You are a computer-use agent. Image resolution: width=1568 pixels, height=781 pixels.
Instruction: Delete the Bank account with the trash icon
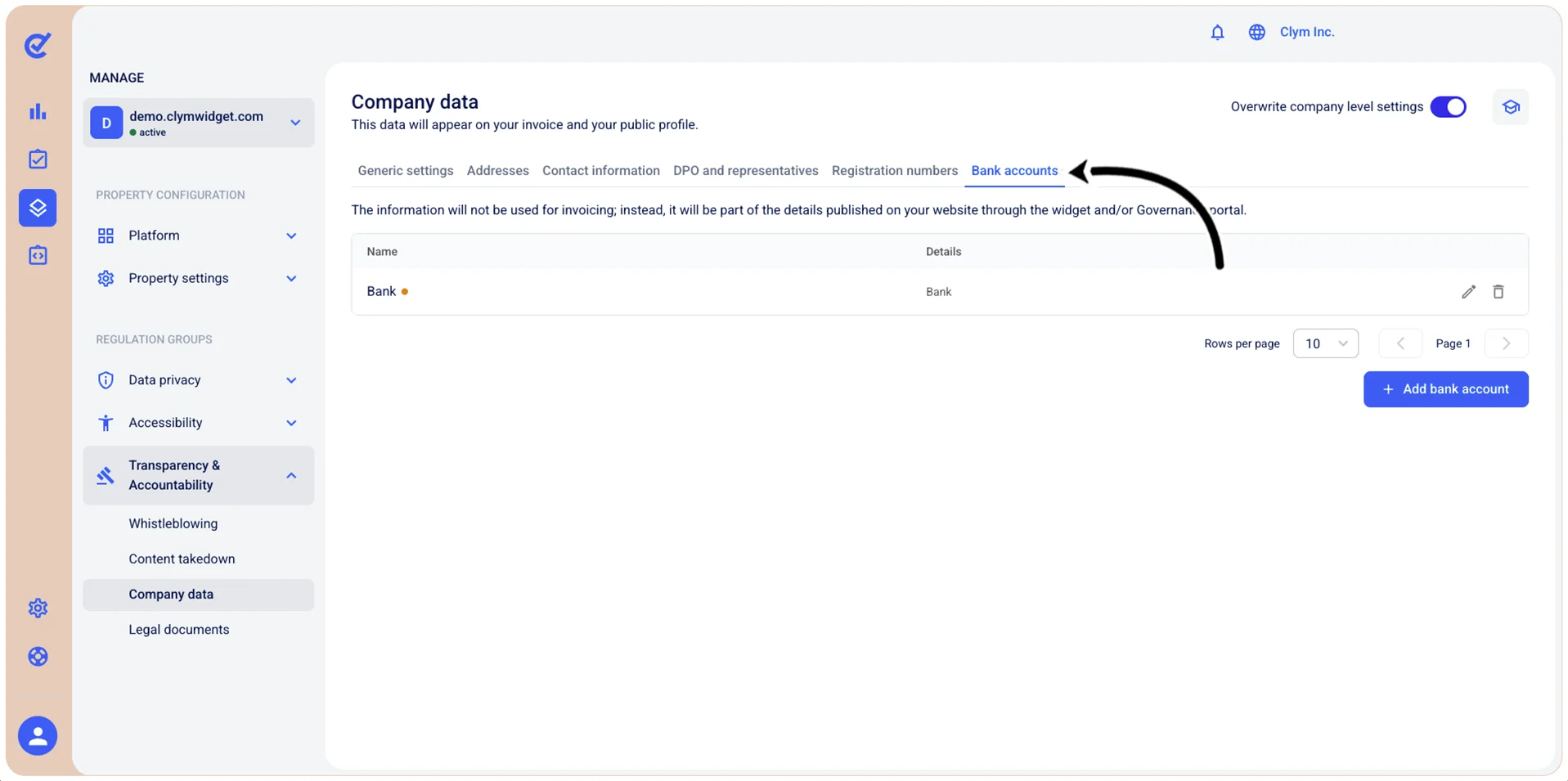click(x=1498, y=292)
